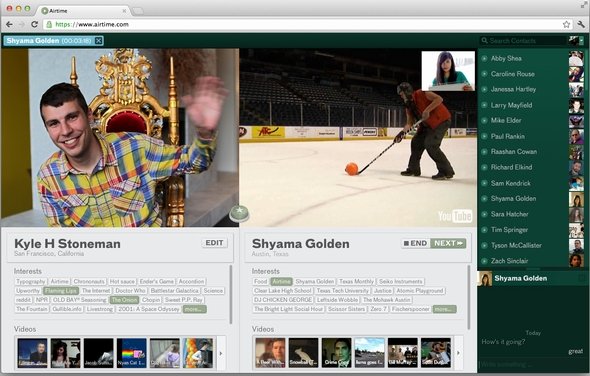Click the green padlock security icon
This screenshot has width=590, height=376.
49,24
